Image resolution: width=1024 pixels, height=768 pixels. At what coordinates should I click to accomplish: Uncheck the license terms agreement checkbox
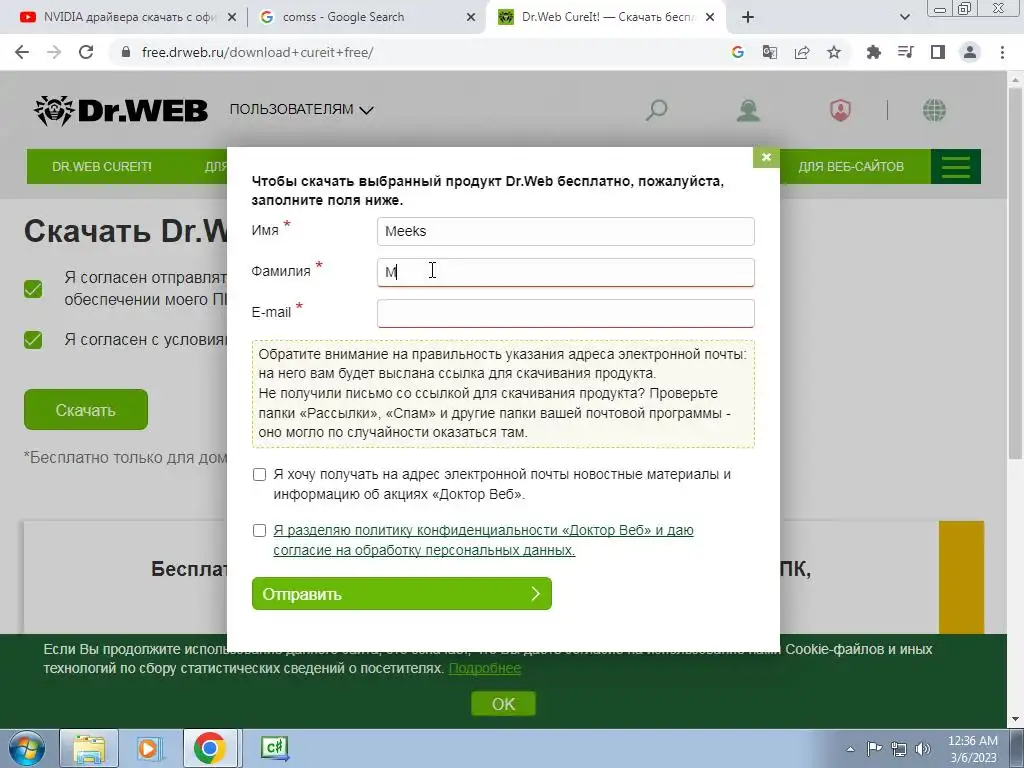pyautogui.click(x=33, y=340)
